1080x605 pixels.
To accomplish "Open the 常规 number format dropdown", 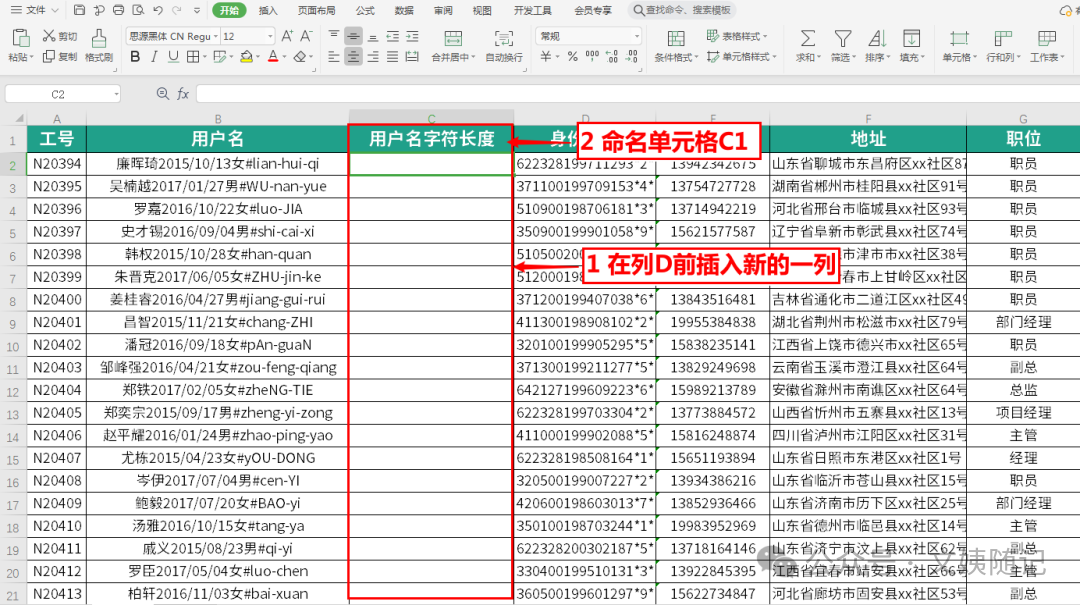I will point(636,36).
